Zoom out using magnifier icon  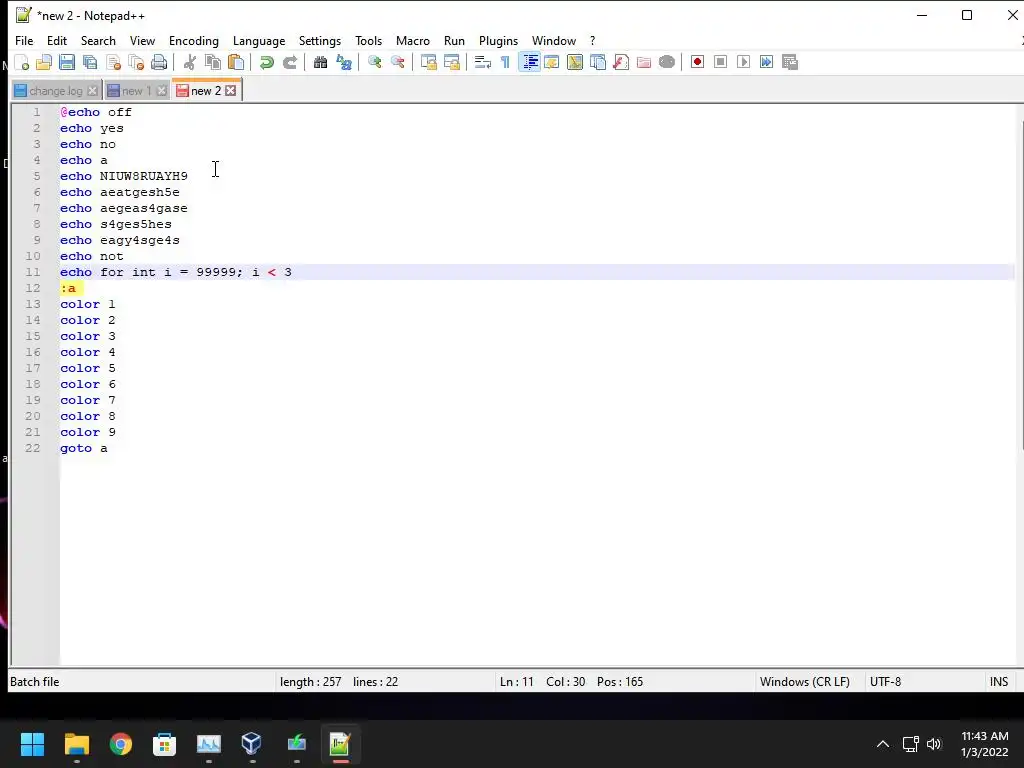[x=397, y=62]
